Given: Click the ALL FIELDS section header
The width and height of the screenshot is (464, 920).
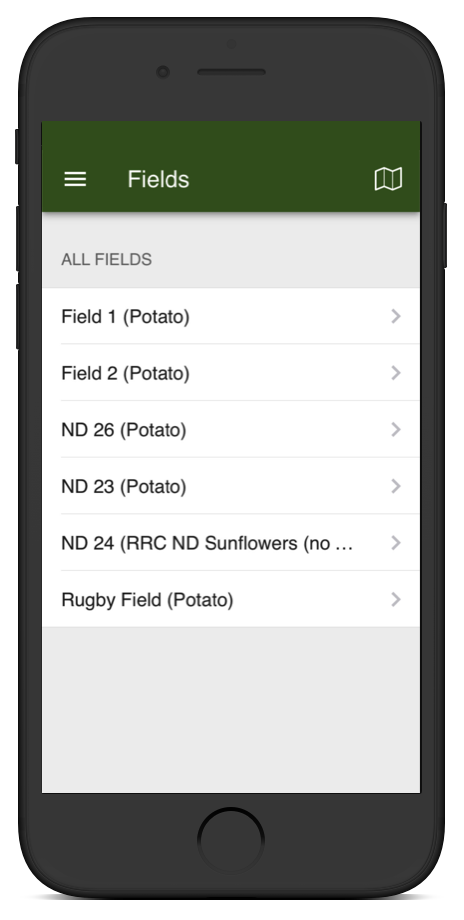Looking at the screenshot, I should pyautogui.click(x=107, y=259).
